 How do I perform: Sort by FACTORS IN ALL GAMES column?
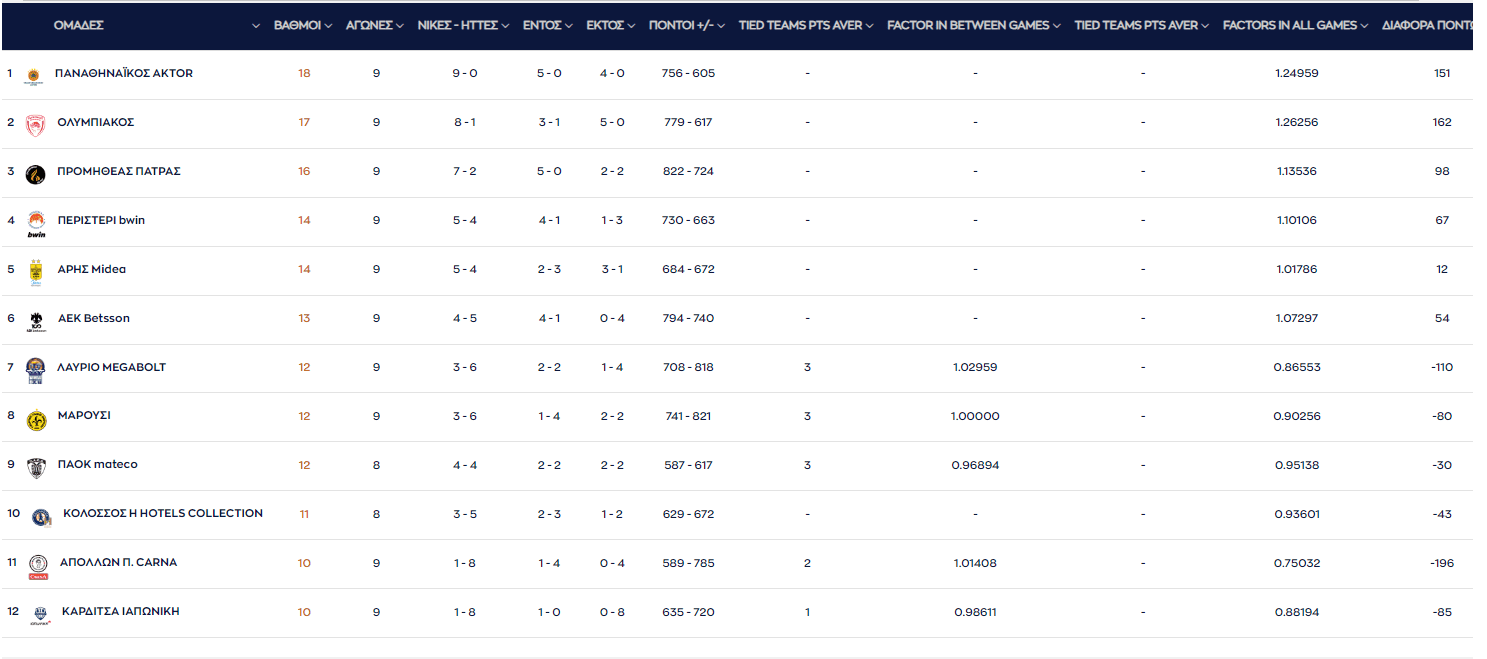[x=1296, y=25]
